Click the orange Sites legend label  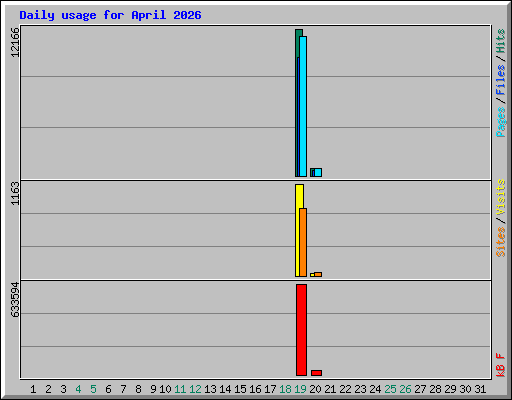click(x=501, y=242)
